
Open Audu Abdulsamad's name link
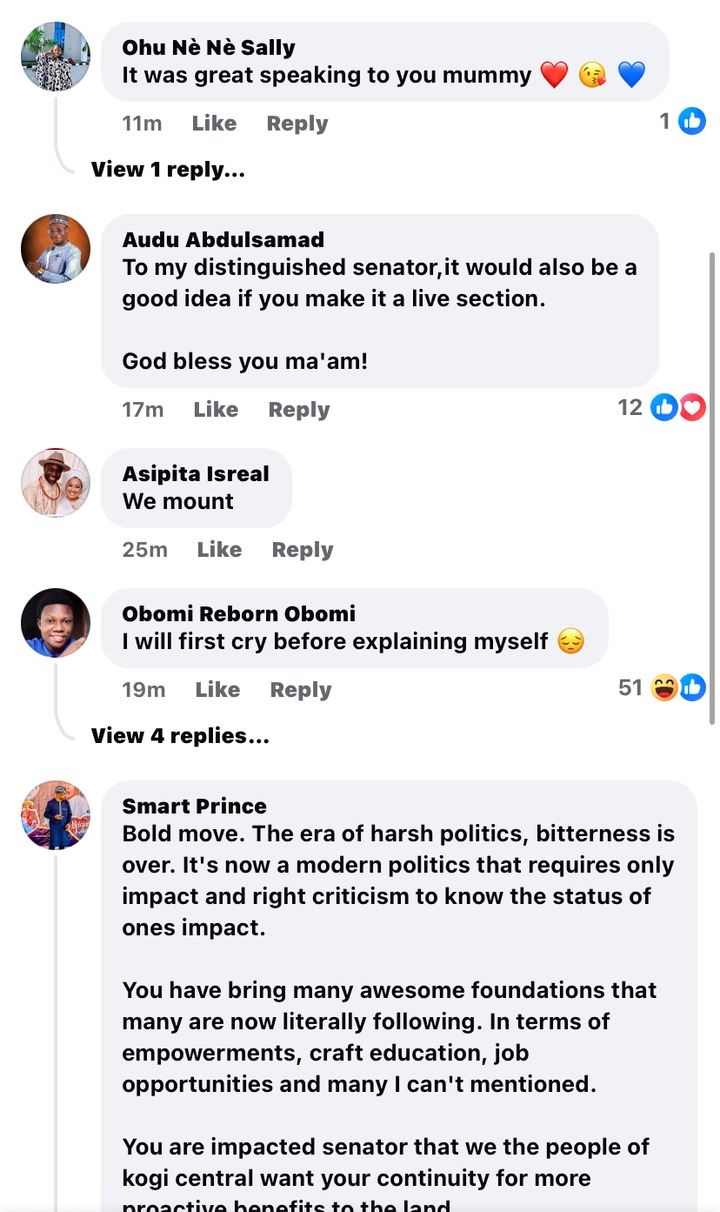223,240
